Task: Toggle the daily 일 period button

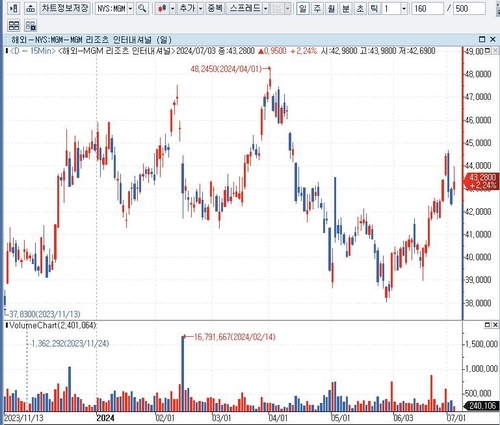Action: click(303, 8)
